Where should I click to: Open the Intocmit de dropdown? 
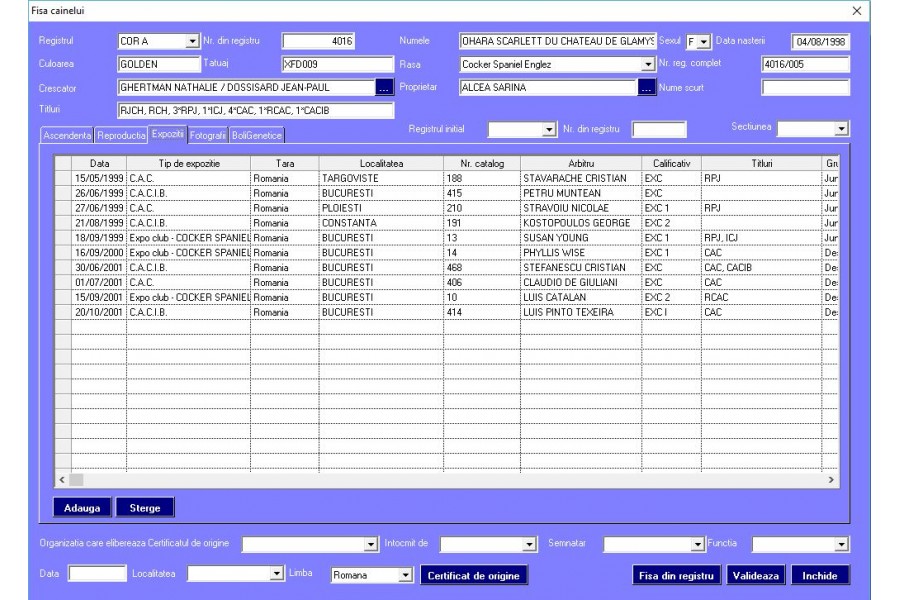point(529,544)
